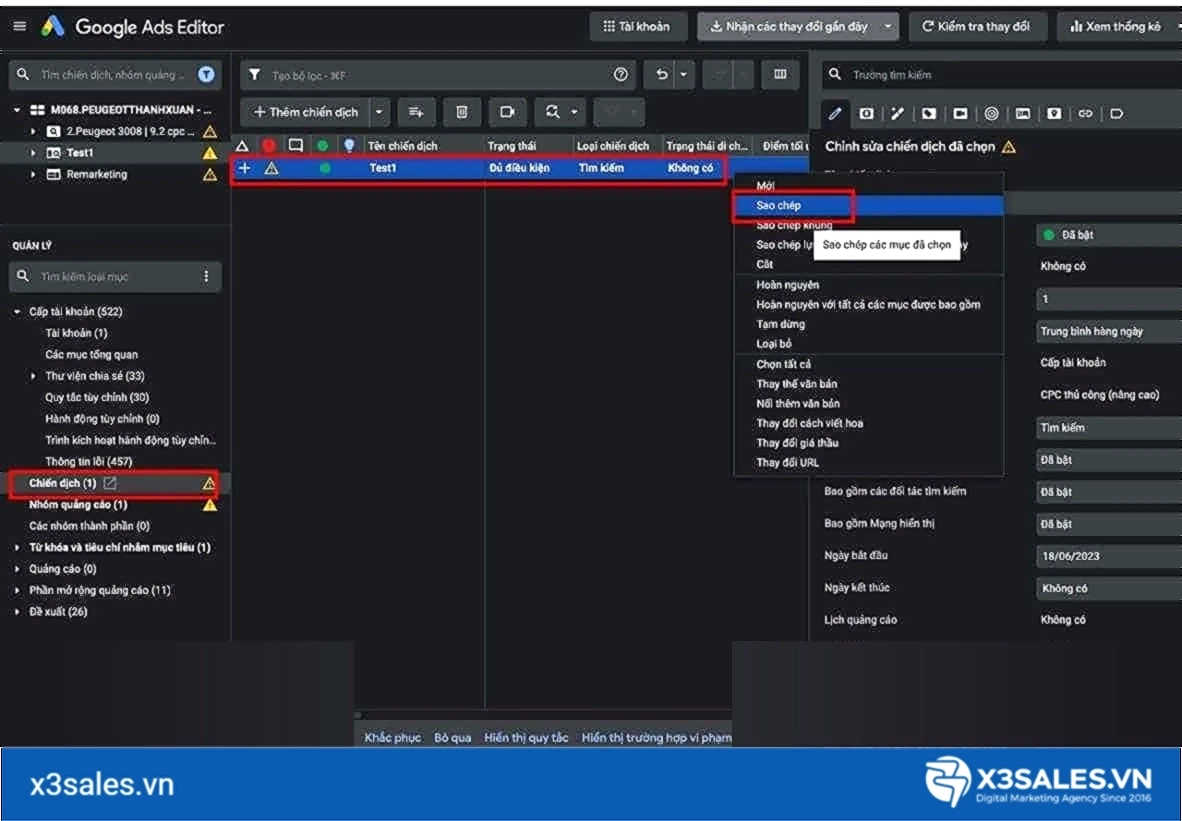Click the Bỏ qua link

[452, 737]
